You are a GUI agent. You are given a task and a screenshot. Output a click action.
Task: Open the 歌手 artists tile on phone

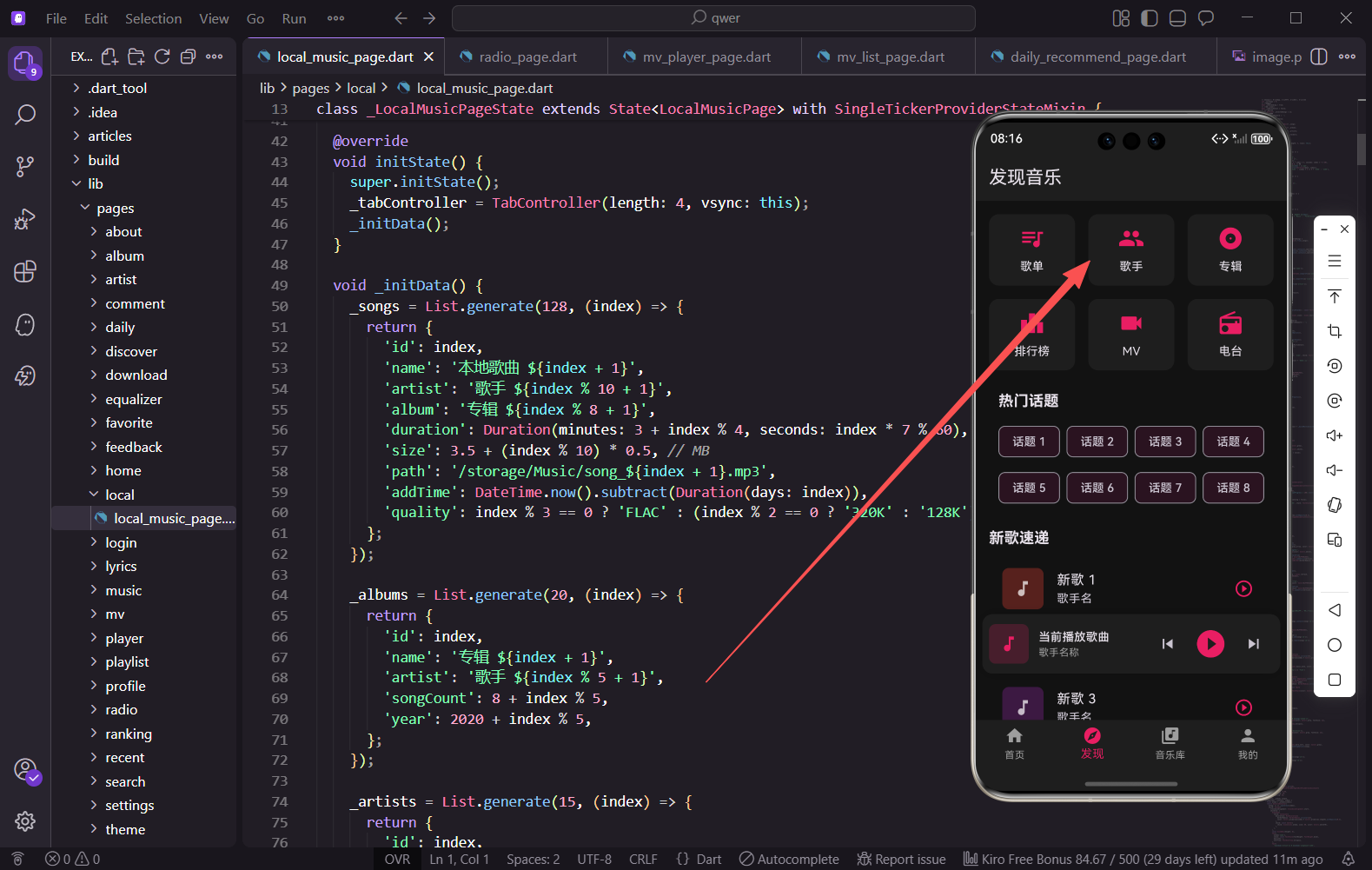click(x=1131, y=249)
